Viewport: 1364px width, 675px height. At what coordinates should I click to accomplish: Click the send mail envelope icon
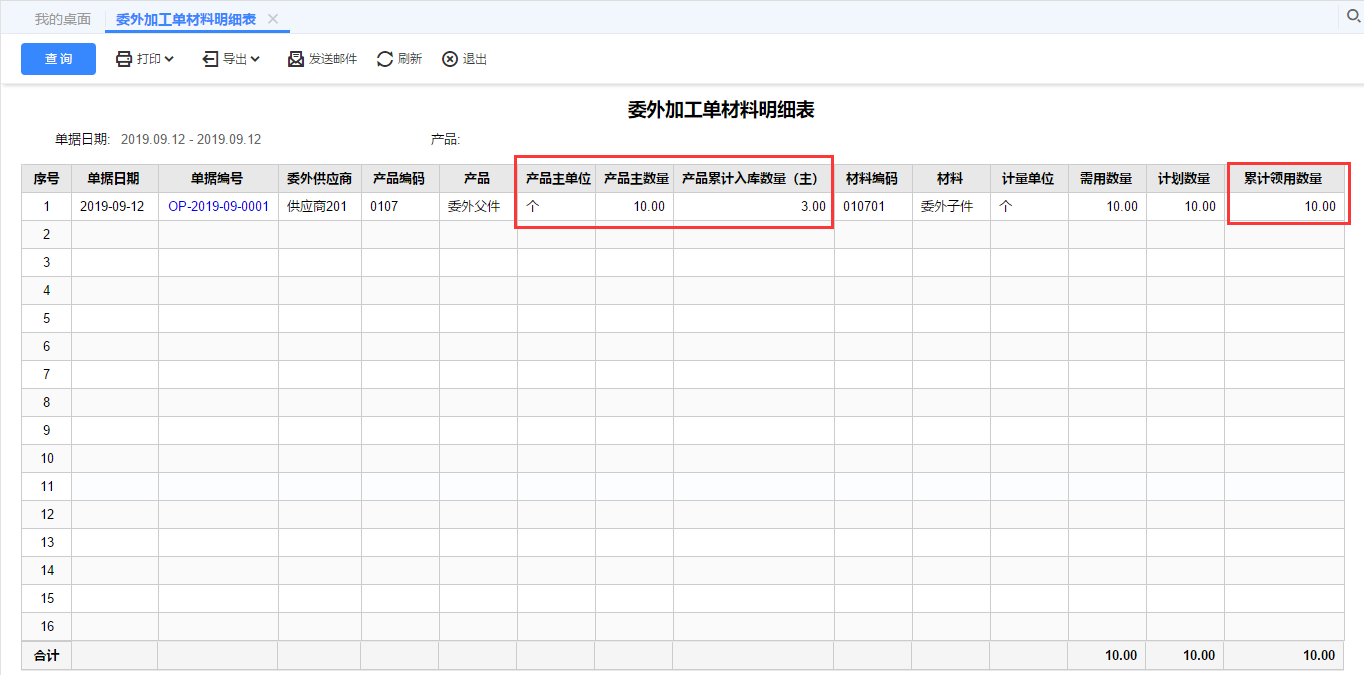(296, 59)
